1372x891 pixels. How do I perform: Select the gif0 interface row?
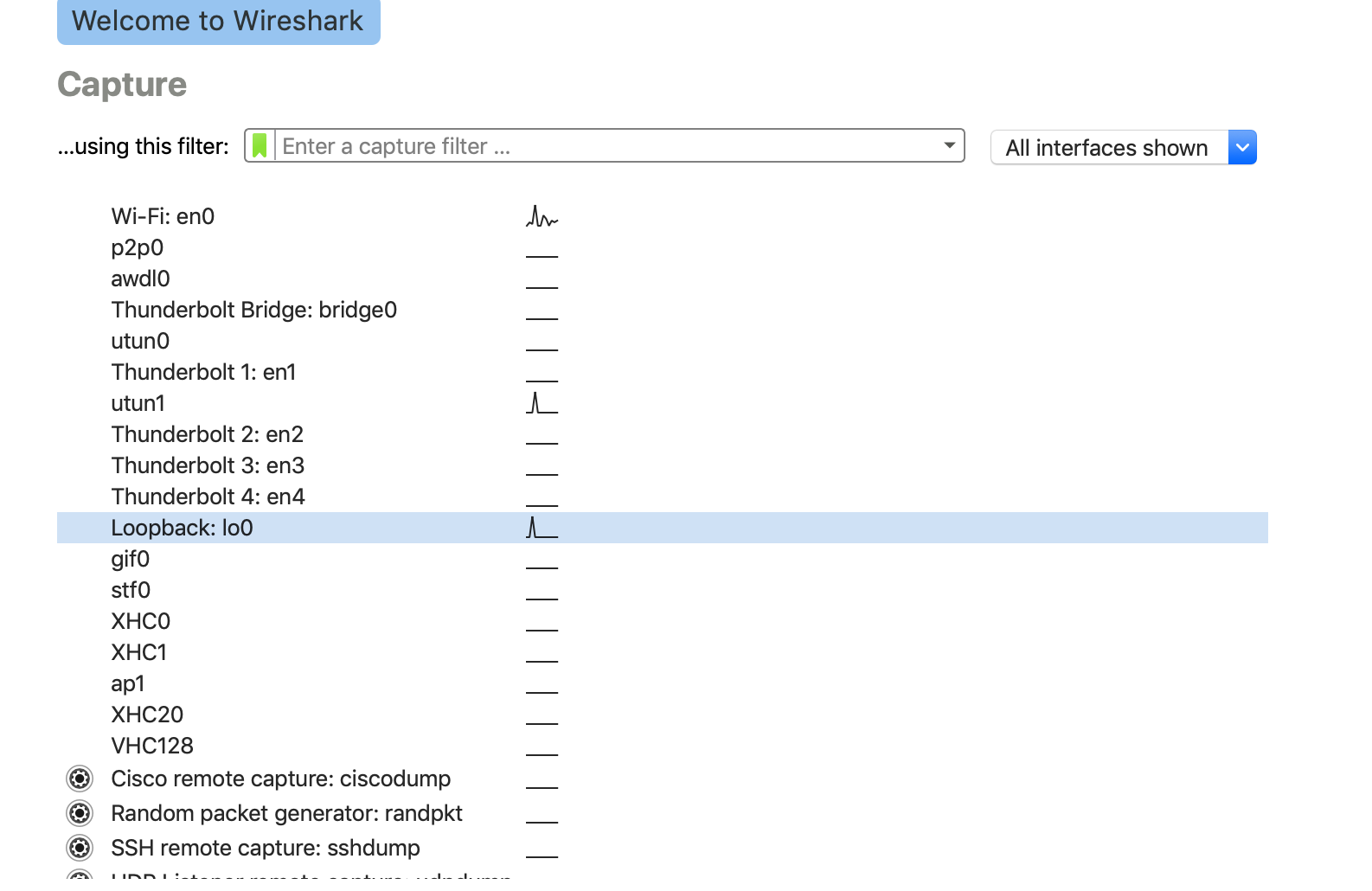click(x=130, y=559)
